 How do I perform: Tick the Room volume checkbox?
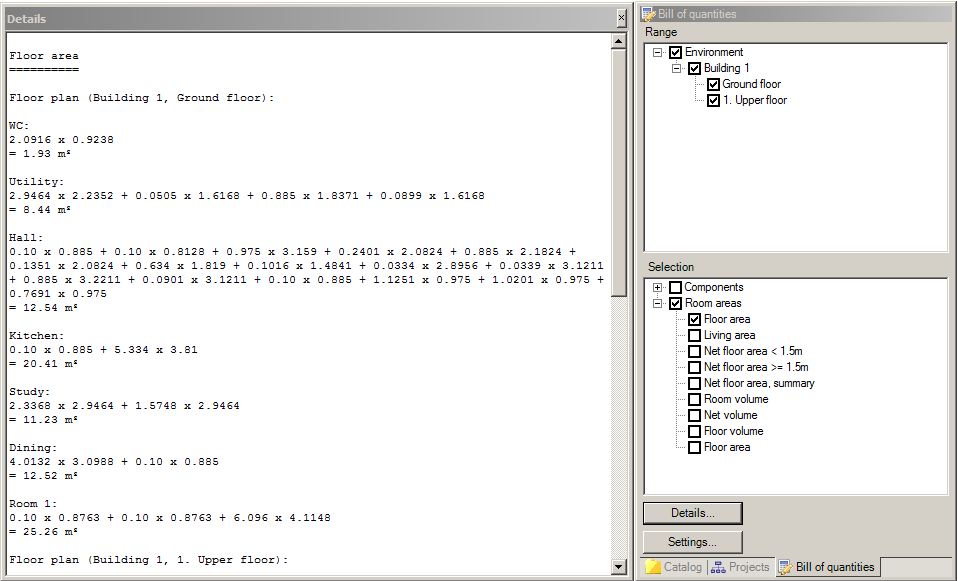pyautogui.click(x=694, y=400)
